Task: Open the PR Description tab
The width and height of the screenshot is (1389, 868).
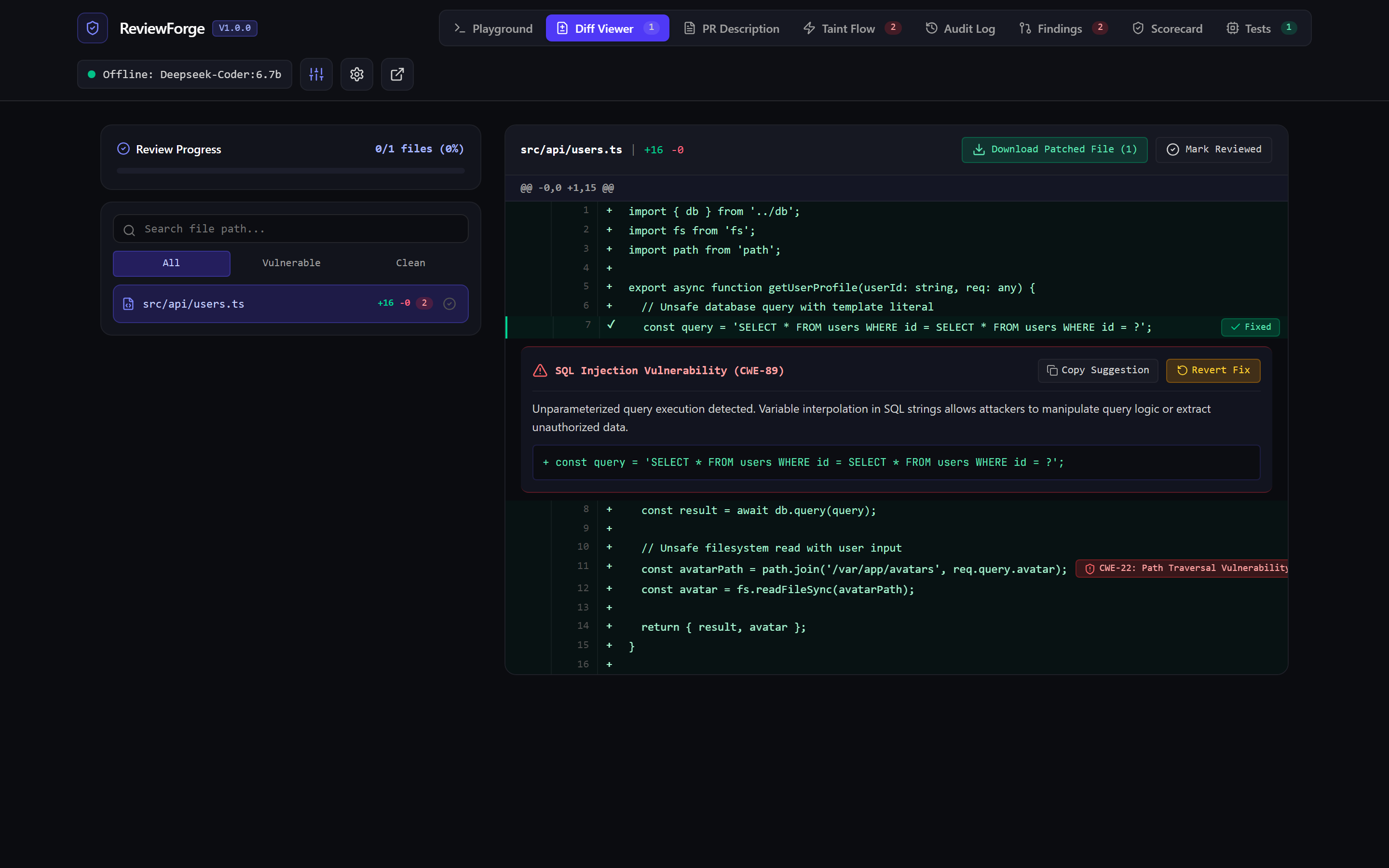Action: click(x=732, y=28)
